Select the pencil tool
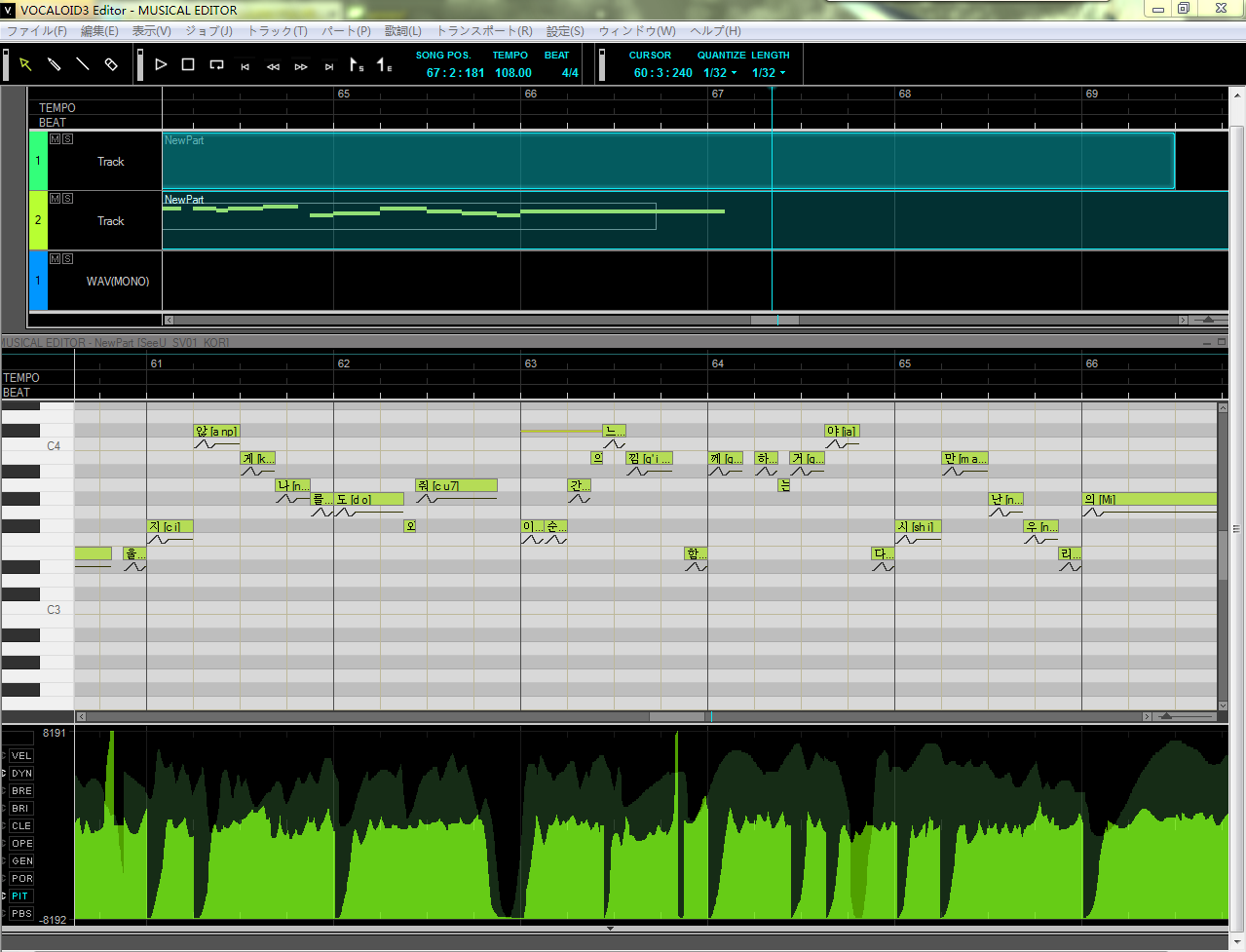The width and height of the screenshot is (1246, 952). (x=55, y=64)
